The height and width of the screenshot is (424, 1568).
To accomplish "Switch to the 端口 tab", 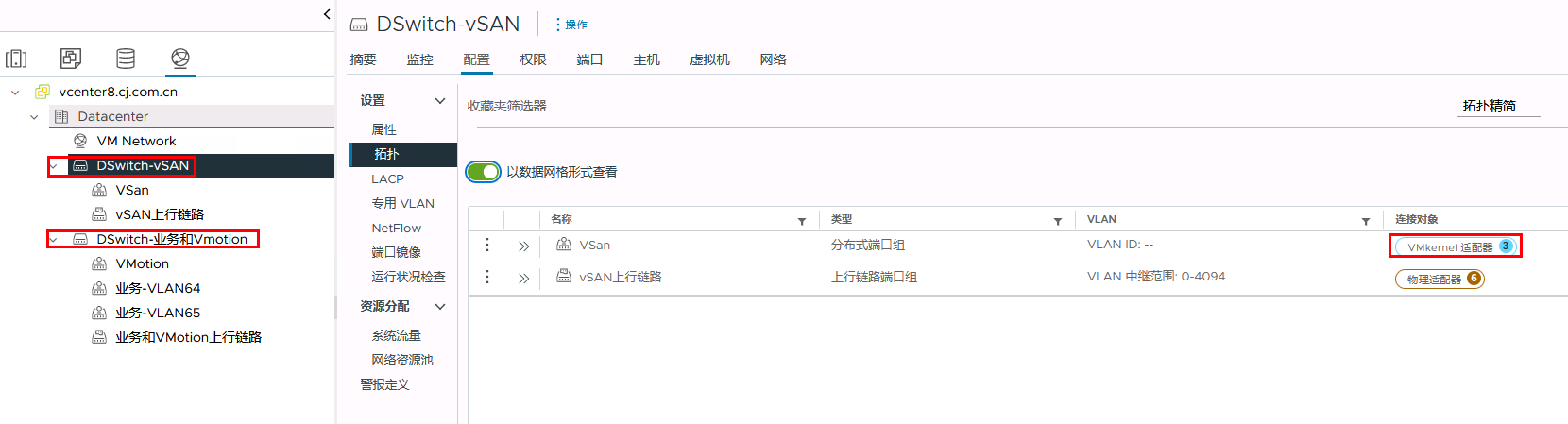I will (589, 59).
